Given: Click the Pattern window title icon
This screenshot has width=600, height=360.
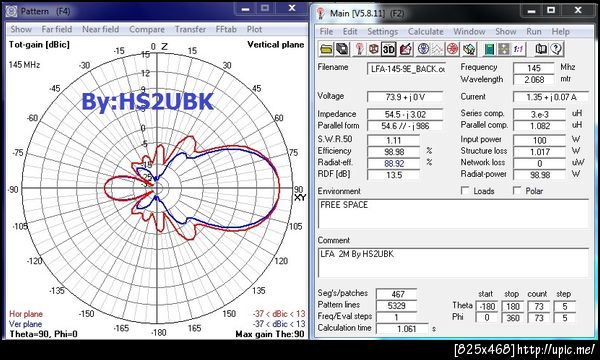Looking at the screenshot, I should click(11, 11).
